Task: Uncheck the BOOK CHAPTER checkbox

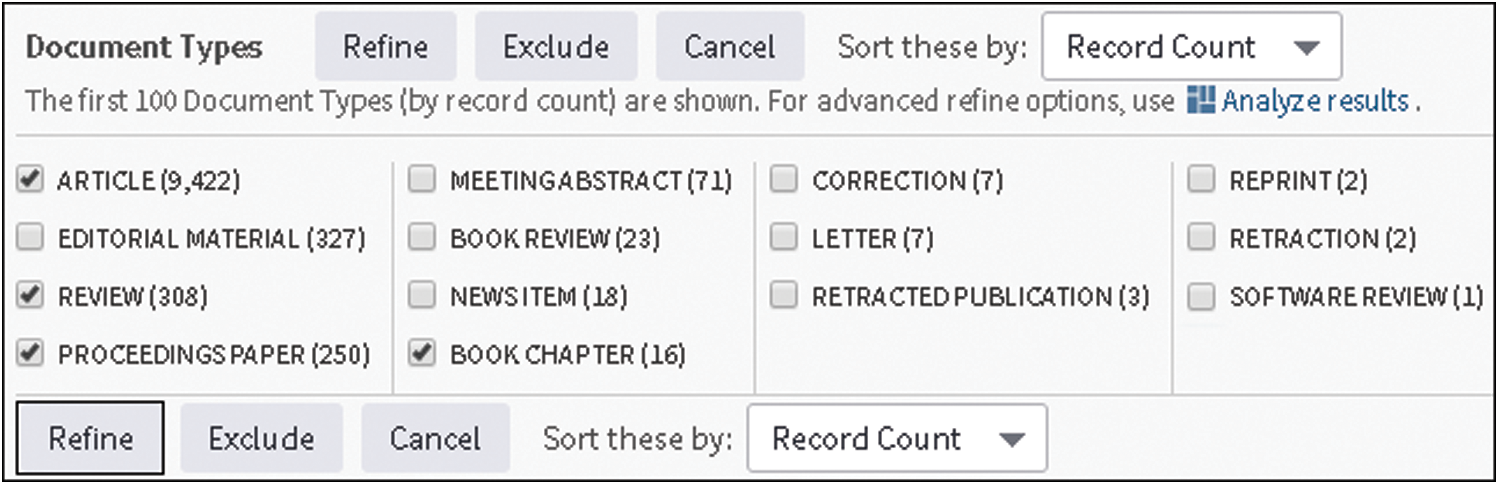Action: (x=424, y=354)
